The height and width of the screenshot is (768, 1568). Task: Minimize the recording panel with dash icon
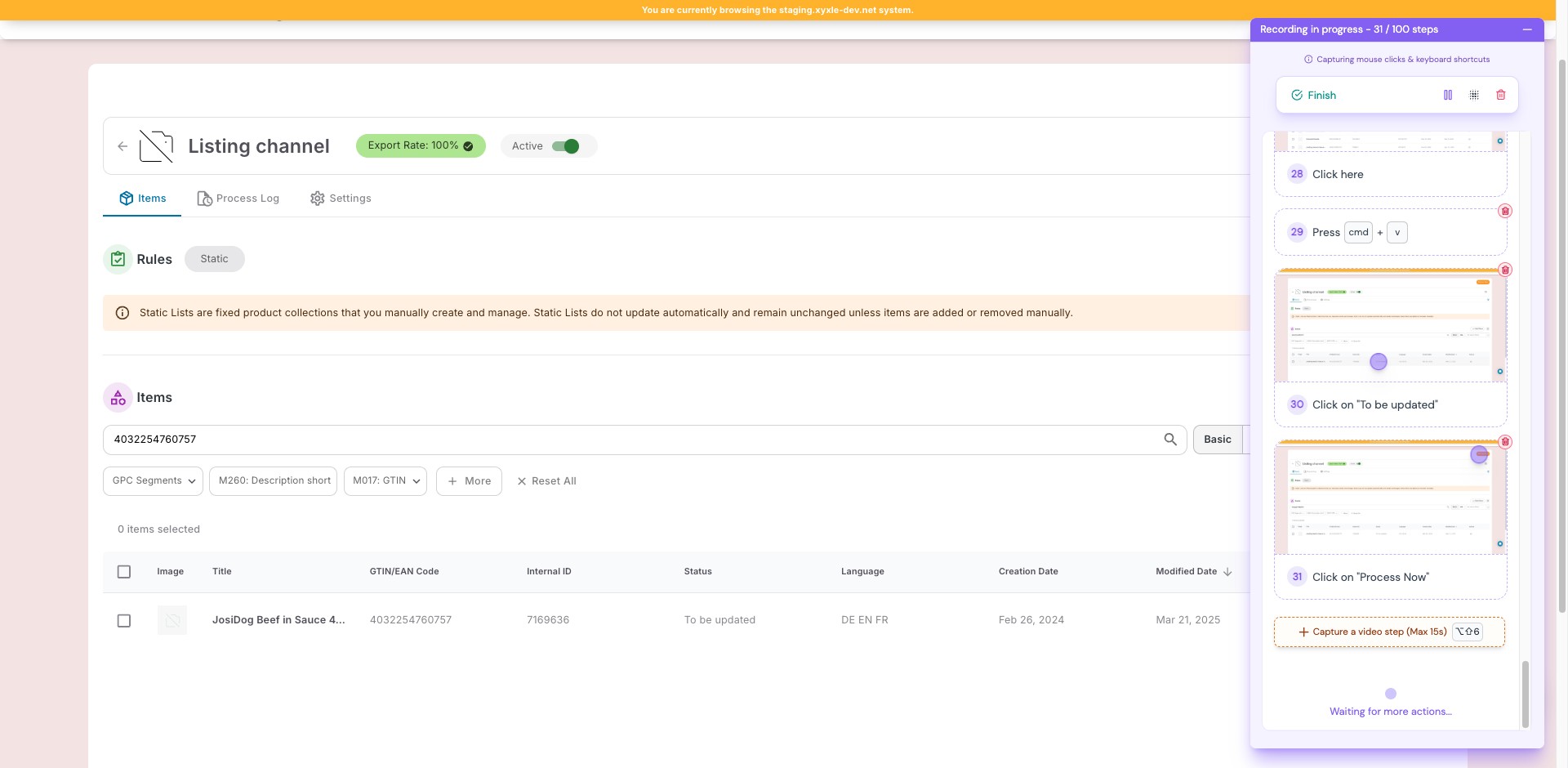1526,29
